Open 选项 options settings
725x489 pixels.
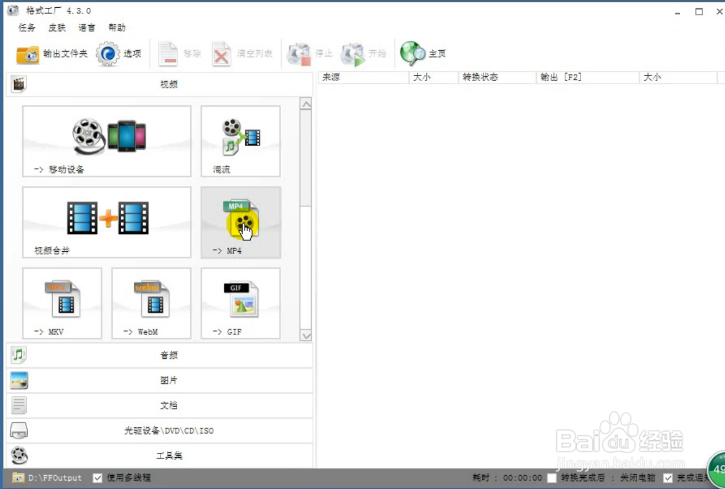click(120, 53)
